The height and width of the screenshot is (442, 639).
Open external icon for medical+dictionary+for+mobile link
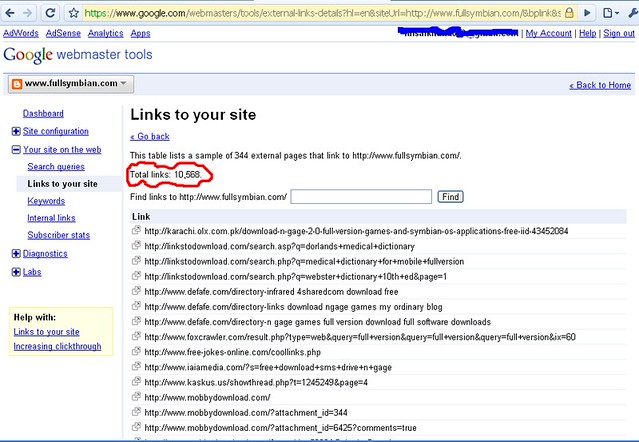click(136, 261)
